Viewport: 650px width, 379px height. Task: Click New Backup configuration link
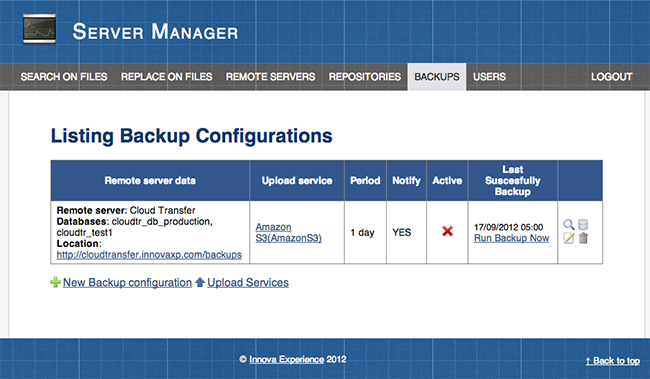coord(127,282)
